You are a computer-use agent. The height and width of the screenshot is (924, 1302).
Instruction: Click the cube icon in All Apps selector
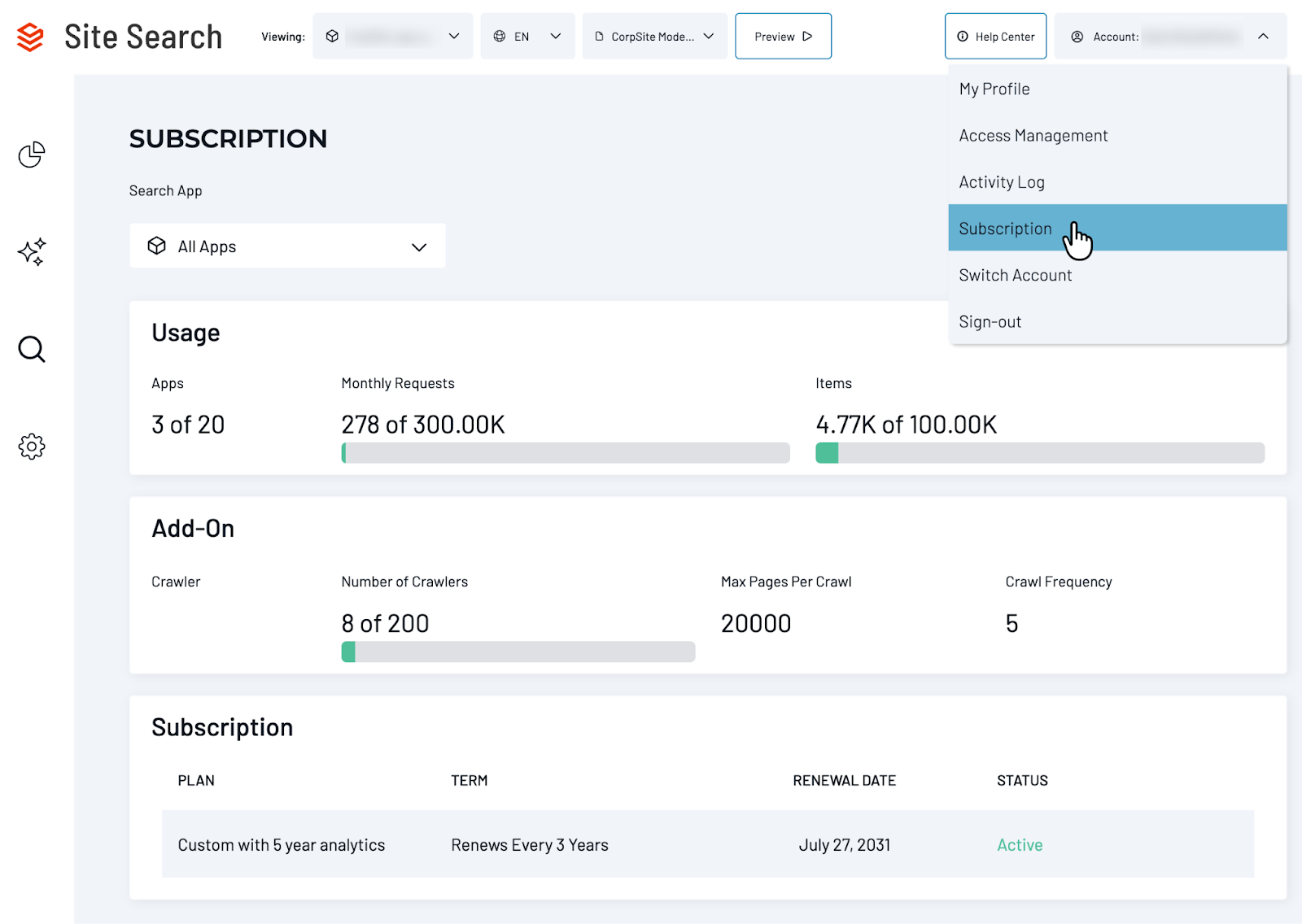[157, 246]
